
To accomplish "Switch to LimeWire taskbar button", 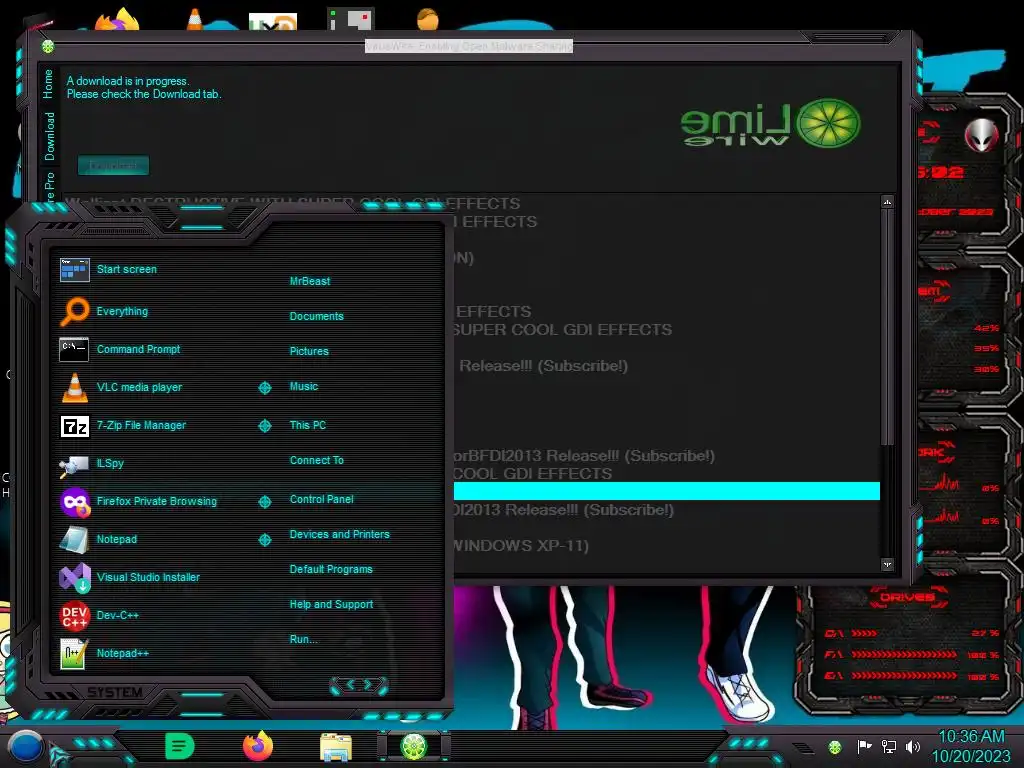I will (x=413, y=746).
